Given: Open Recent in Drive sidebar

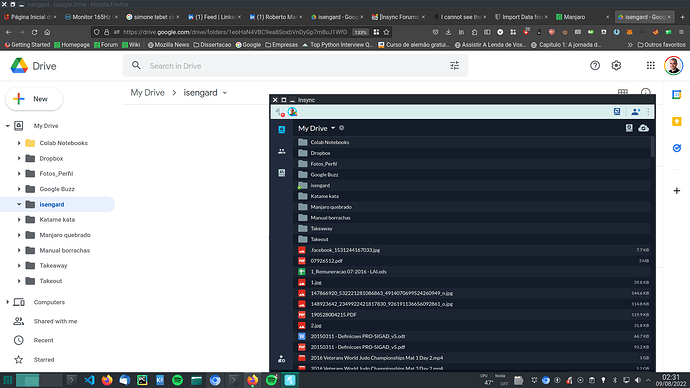Looking at the screenshot, I should point(44,340).
